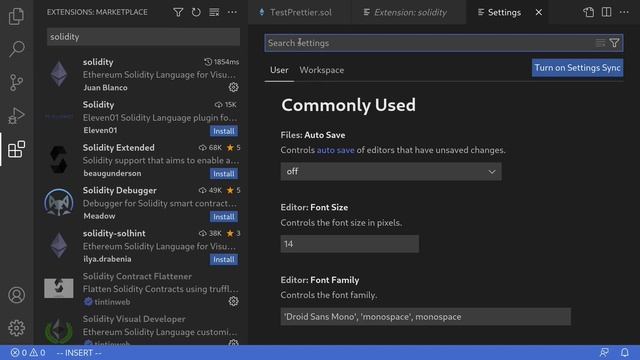Click the Commonly Used heading

[348, 105]
